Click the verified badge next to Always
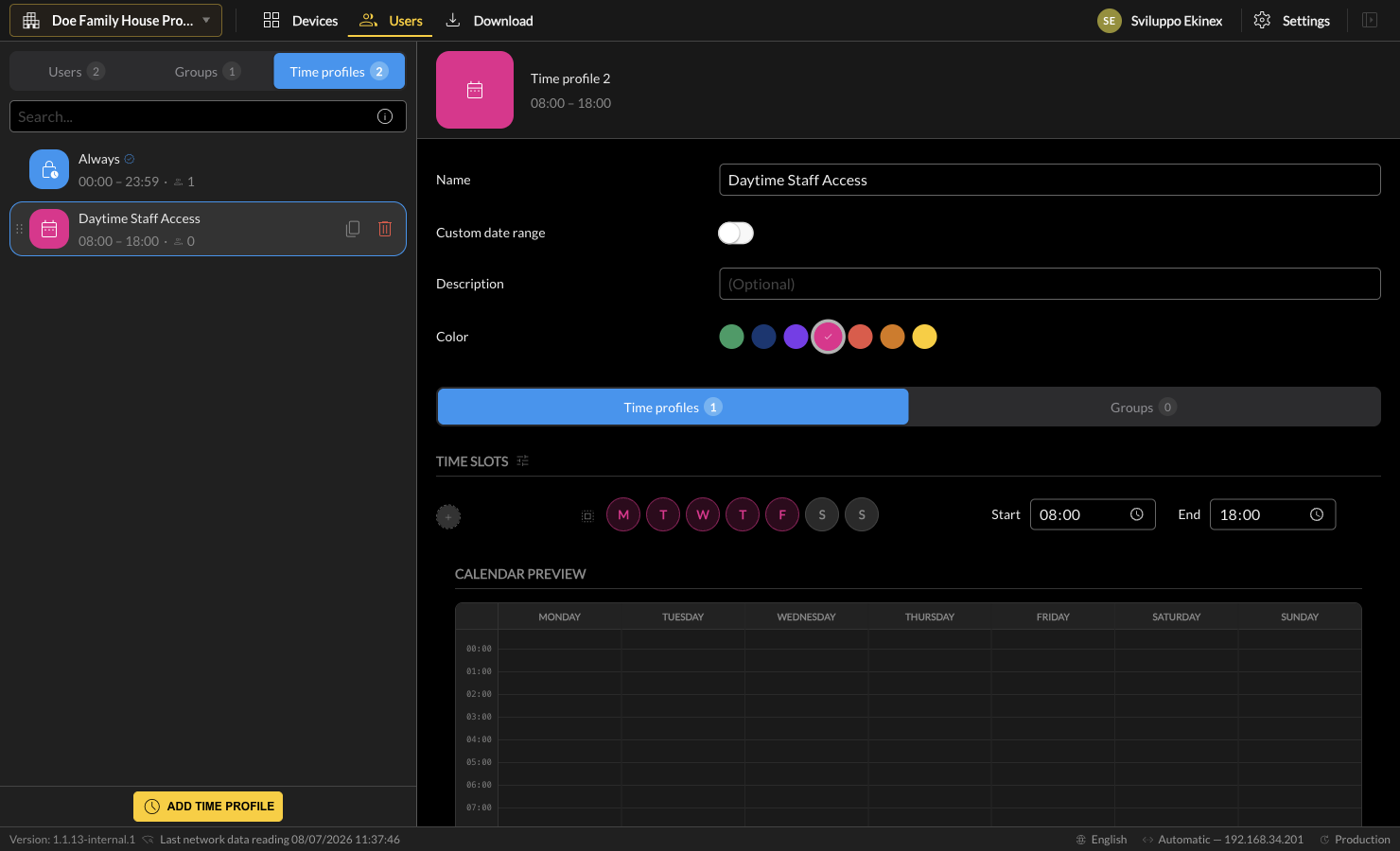Screen dimensions: 1400x851 (x=130, y=159)
